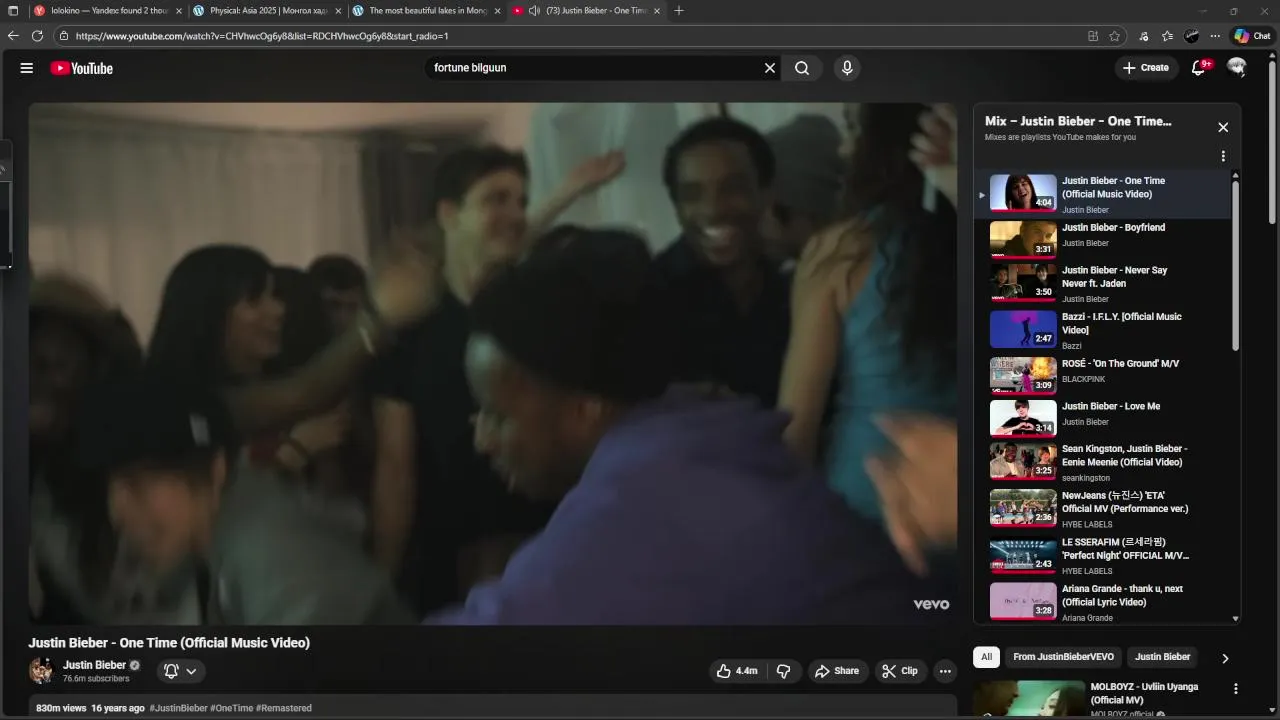Open a new tab with the plus icon
The height and width of the screenshot is (720, 1280).
click(679, 11)
